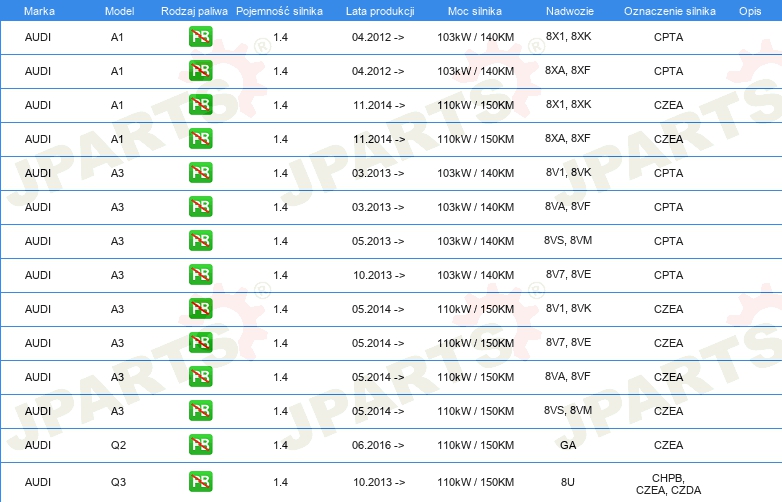This screenshot has height=502, width=782.
Task: Click the Marka column header
Action: (x=39, y=11)
